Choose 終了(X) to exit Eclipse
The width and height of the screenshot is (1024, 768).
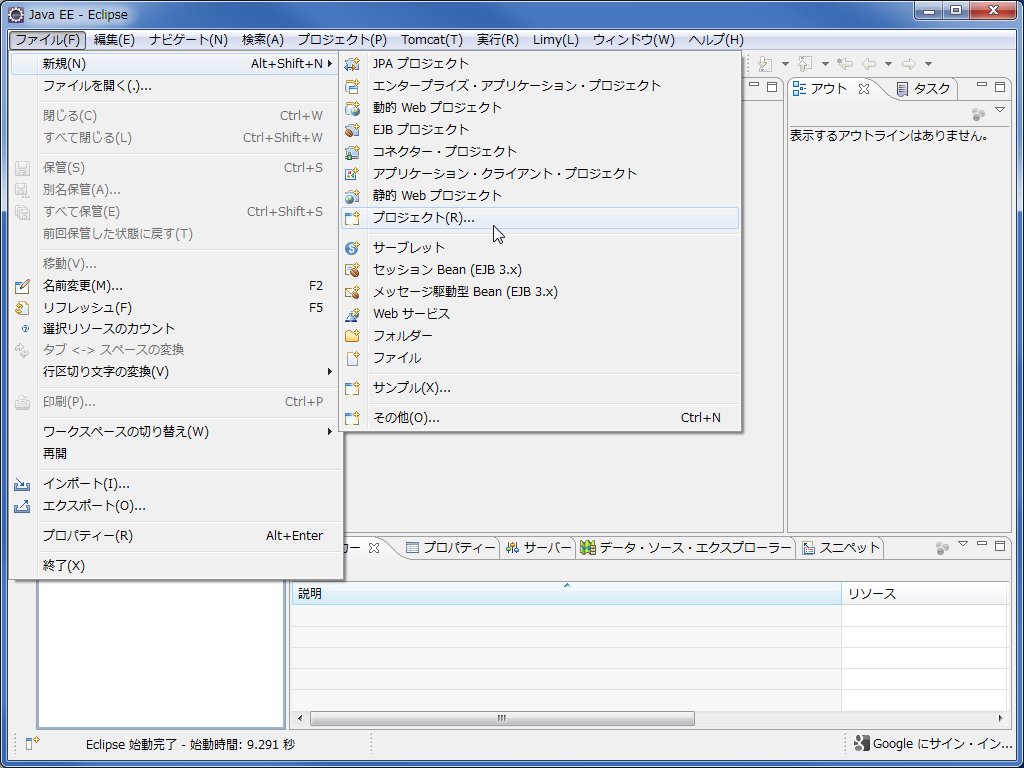click(x=176, y=566)
